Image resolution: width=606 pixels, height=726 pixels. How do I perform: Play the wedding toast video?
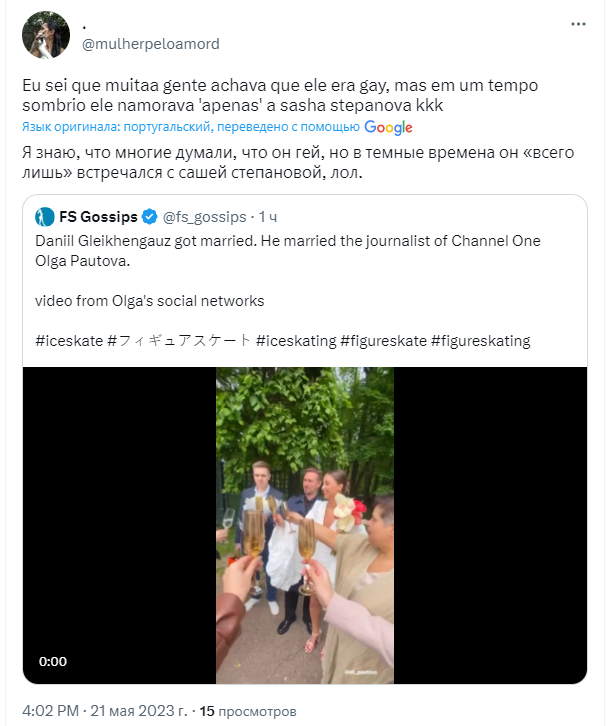pyautogui.click(x=305, y=525)
